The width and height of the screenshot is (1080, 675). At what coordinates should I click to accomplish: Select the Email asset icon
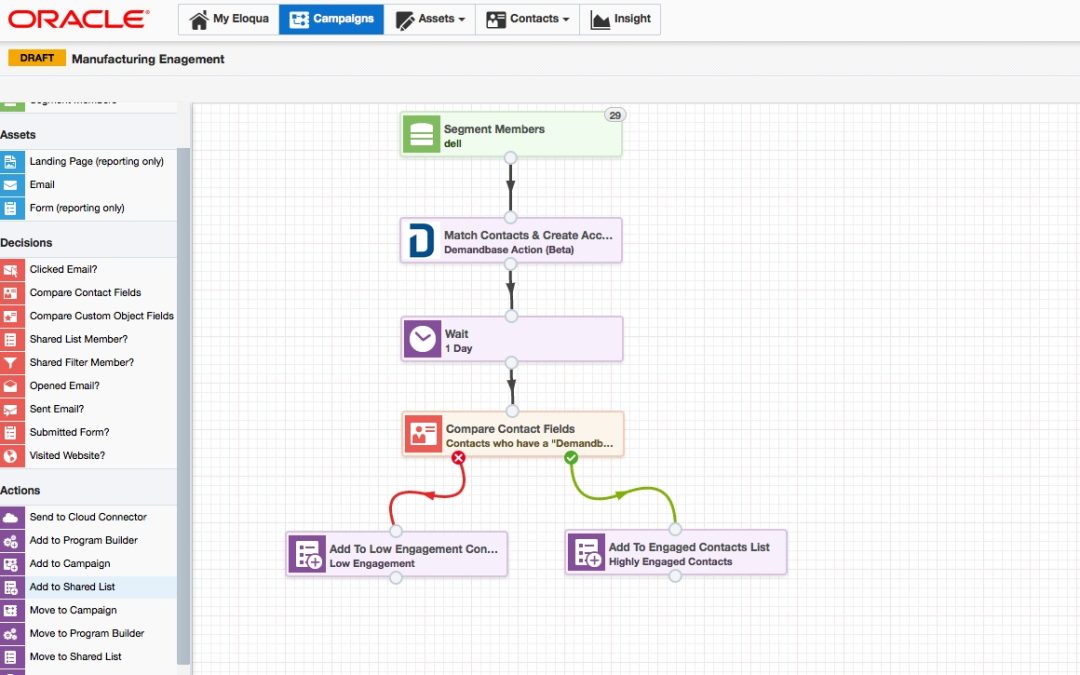[x=11, y=185]
